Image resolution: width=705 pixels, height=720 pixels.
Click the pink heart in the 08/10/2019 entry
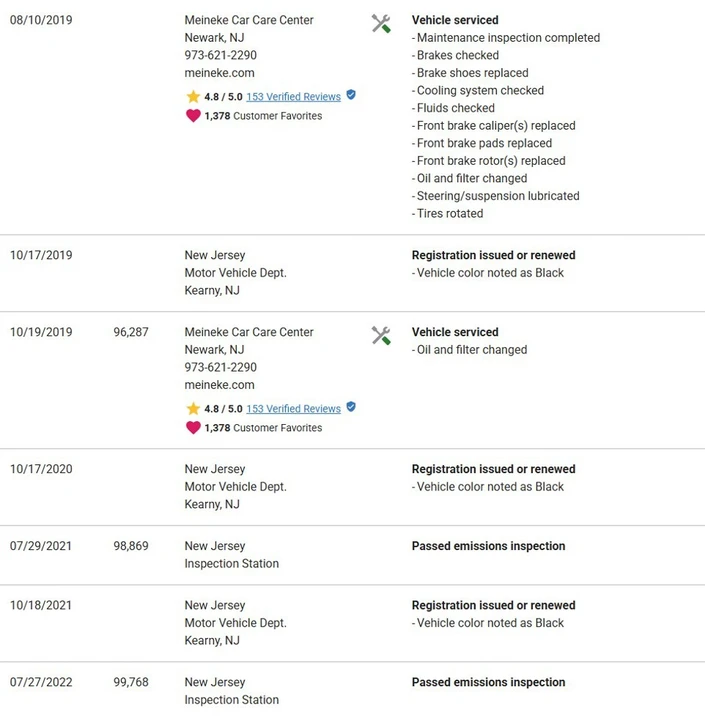193,116
